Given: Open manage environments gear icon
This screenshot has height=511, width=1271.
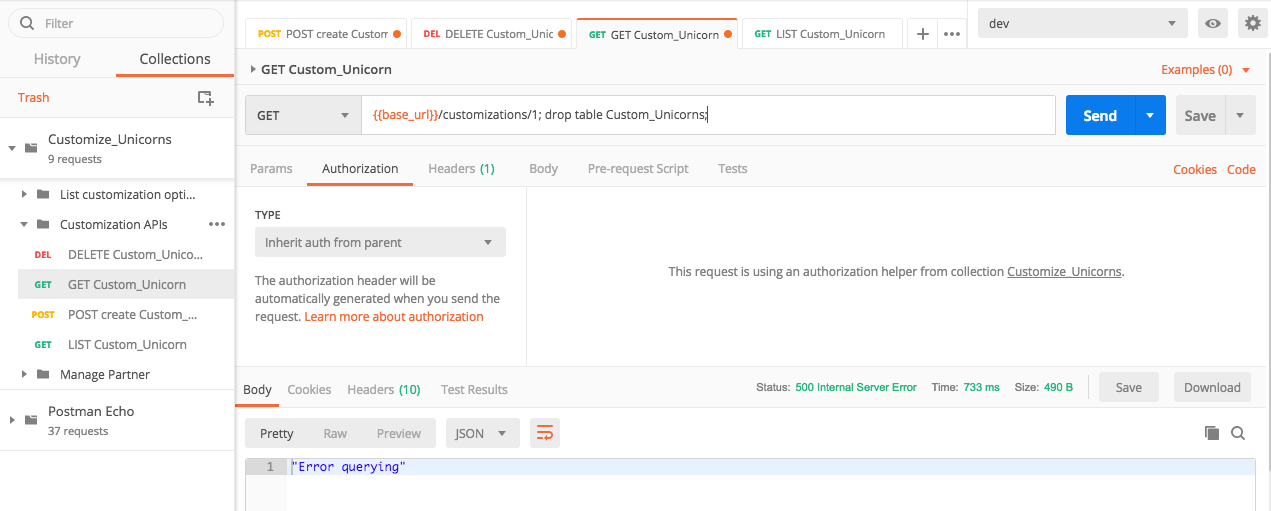Looking at the screenshot, I should click(1252, 23).
